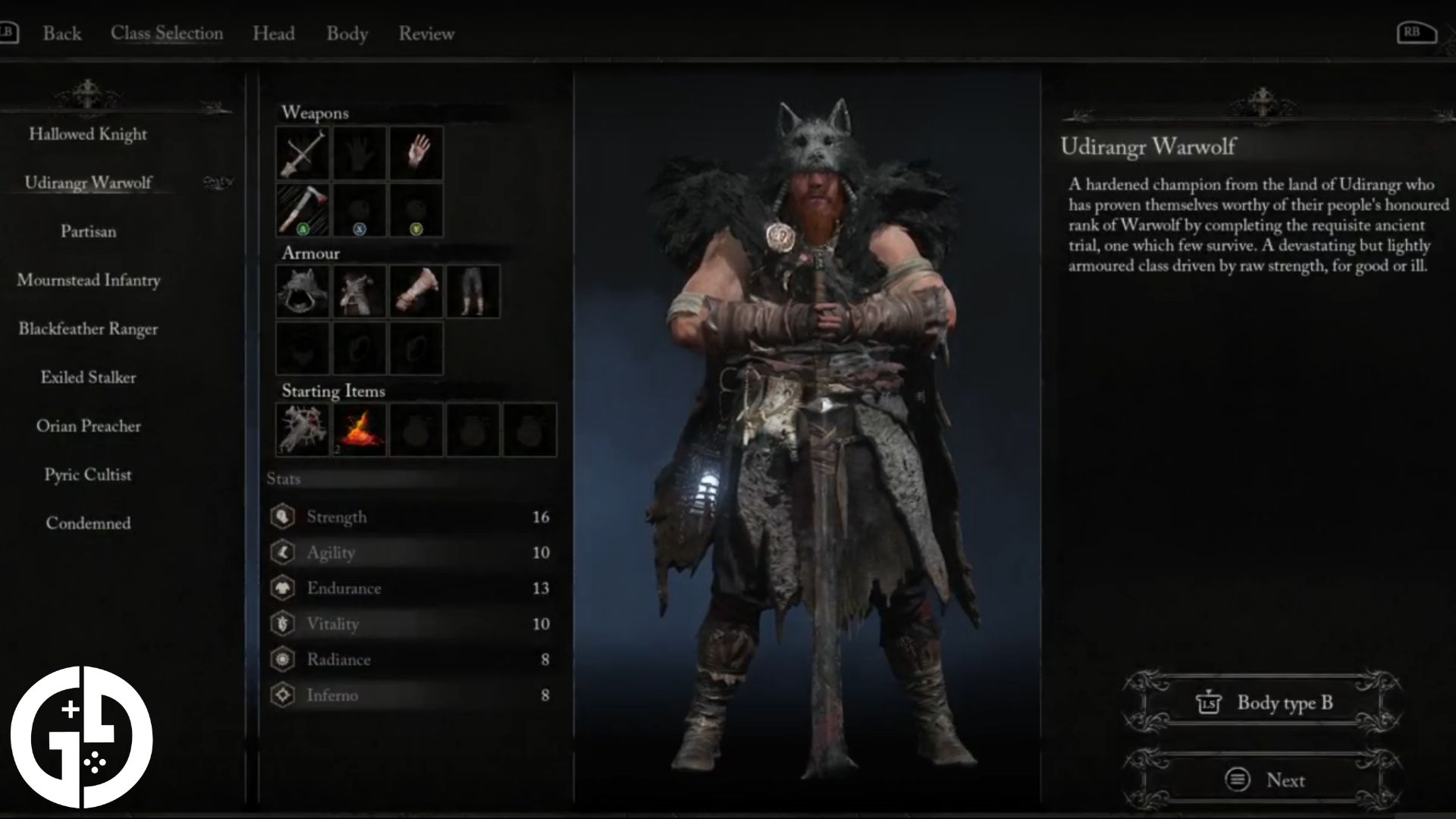The height and width of the screenshot is (819, 1456).
Task: Select the Strength stat icon
Action: (x=283, y=516)
